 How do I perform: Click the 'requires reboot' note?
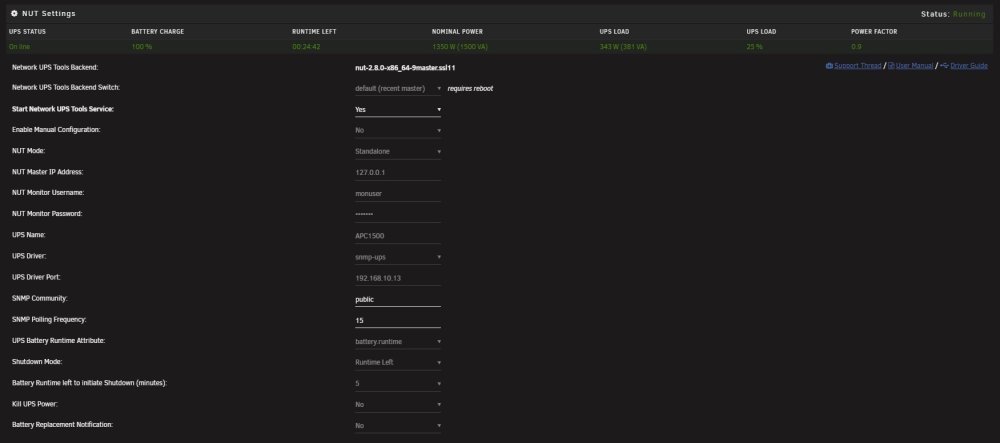(x=470, y=89)
